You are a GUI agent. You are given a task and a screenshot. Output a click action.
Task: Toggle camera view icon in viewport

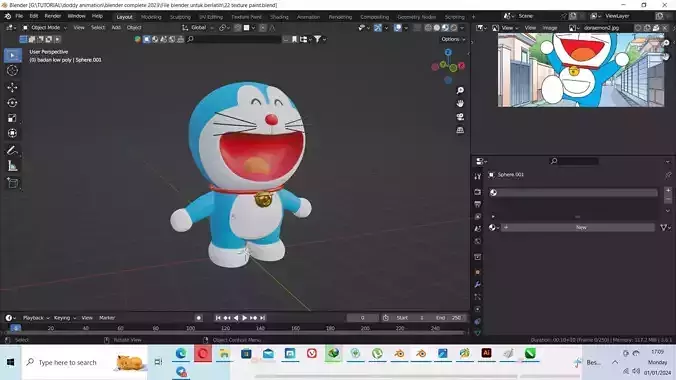pyautogui.click(x=460, y=117)
